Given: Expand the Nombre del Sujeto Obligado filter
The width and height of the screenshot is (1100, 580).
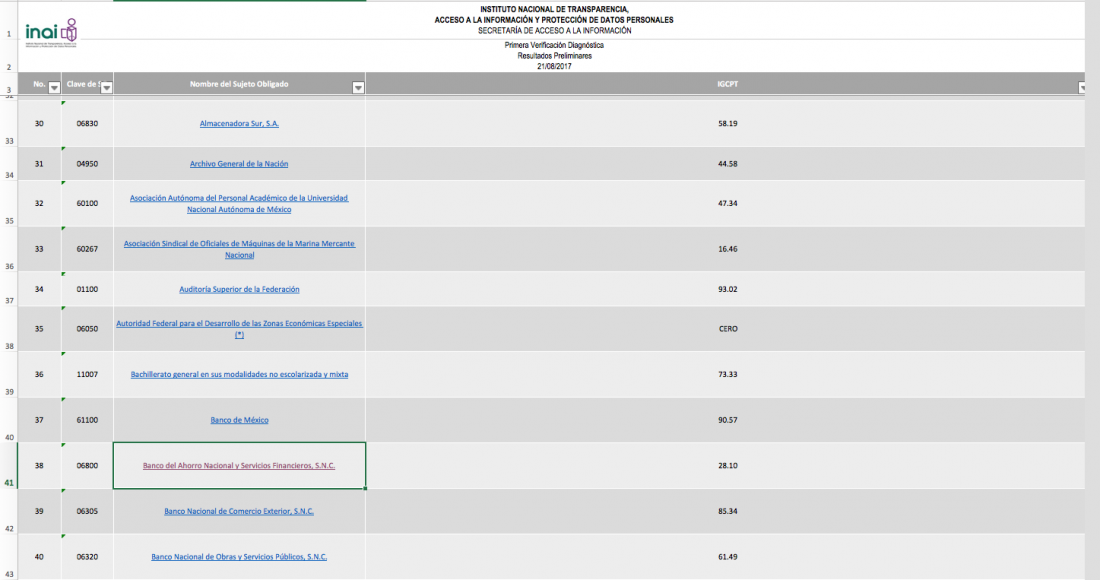Looking at the screenshot, I should pyautogui.click(x=358, y=88).
